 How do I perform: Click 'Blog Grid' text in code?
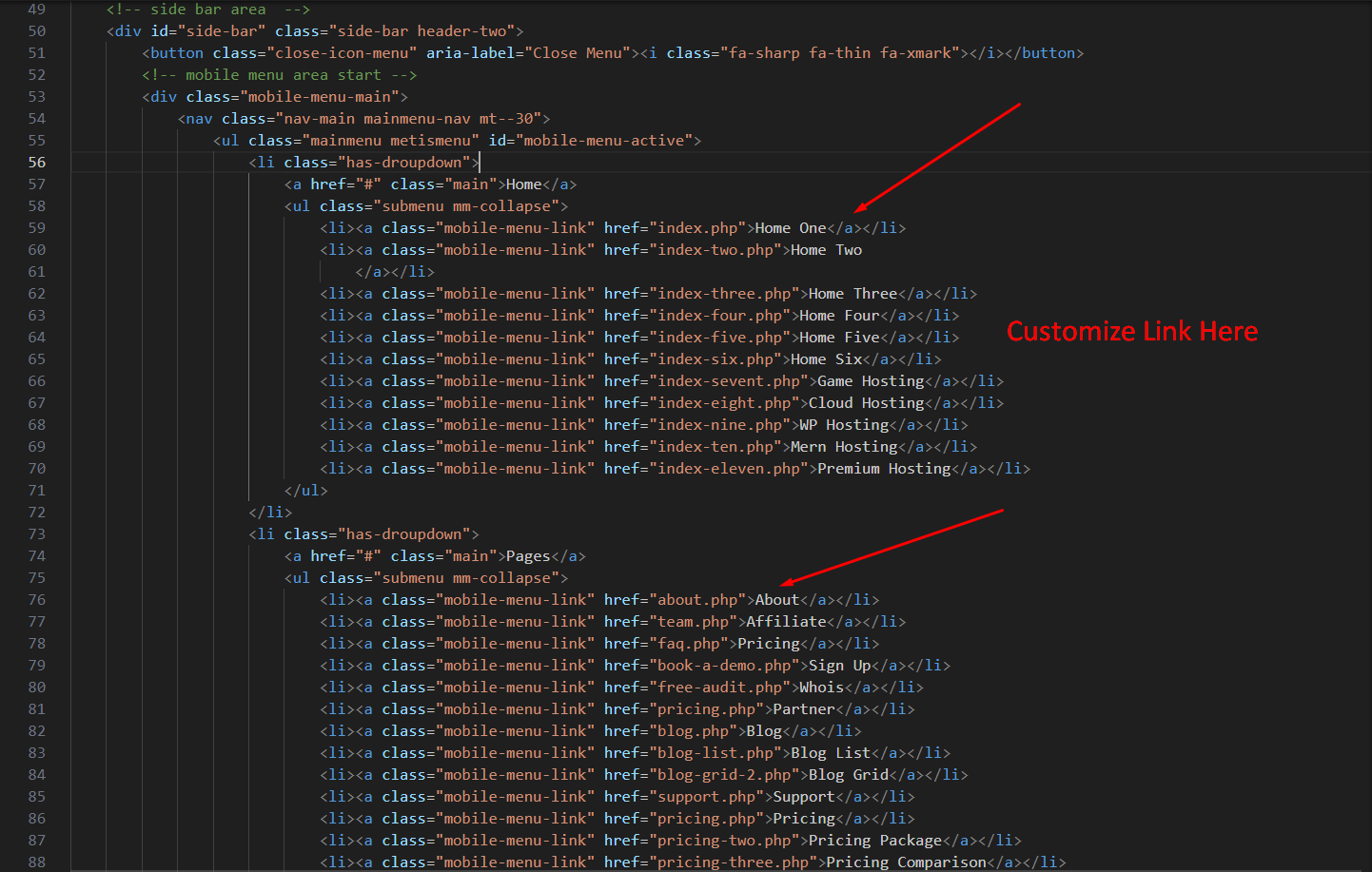click(x=849, y=775)
